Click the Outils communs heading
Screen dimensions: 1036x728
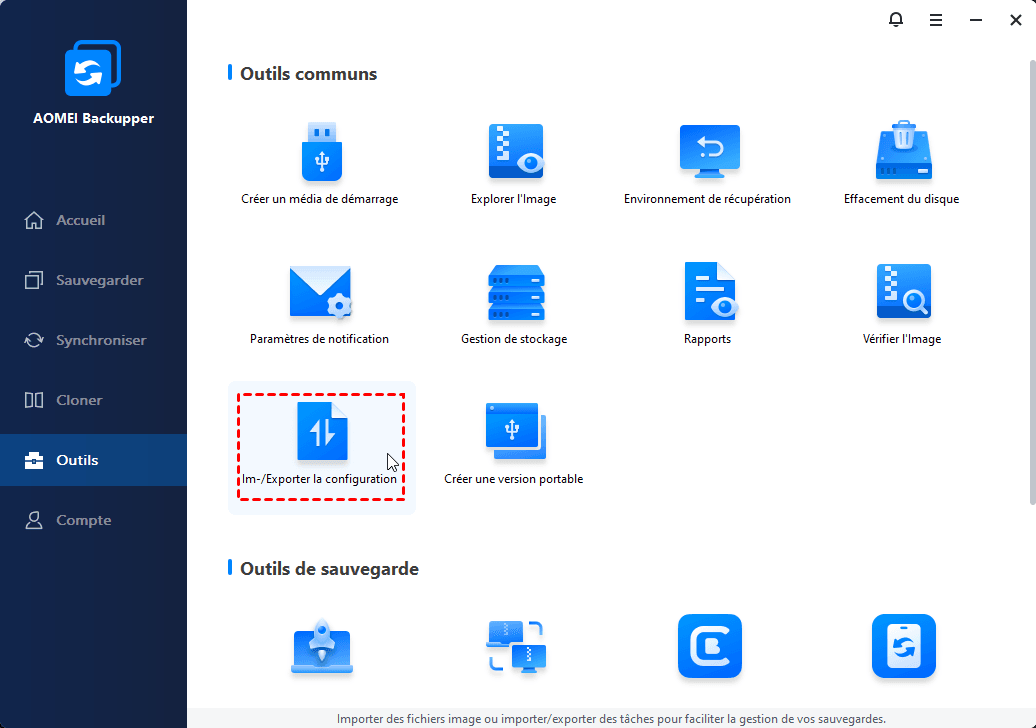309,73
